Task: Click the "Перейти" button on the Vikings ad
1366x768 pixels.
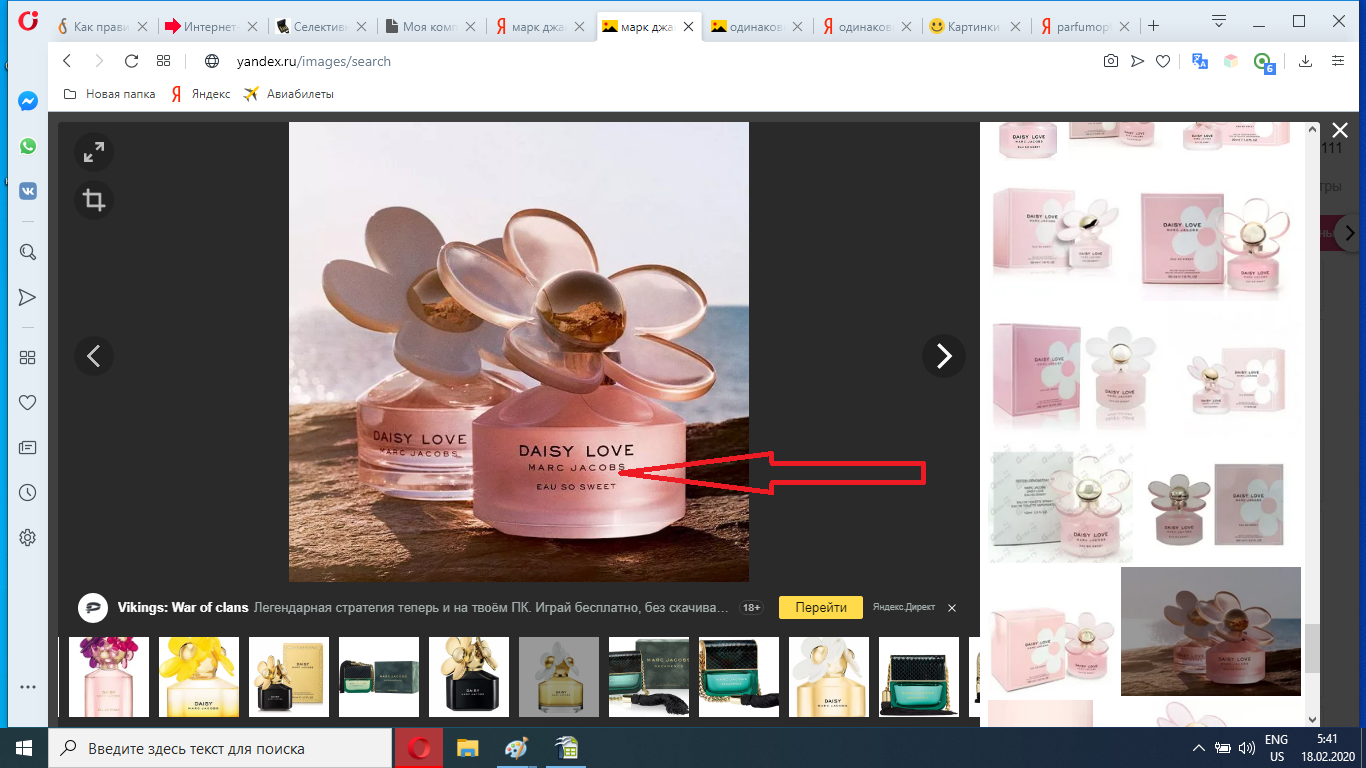Action: click(820, 607)
